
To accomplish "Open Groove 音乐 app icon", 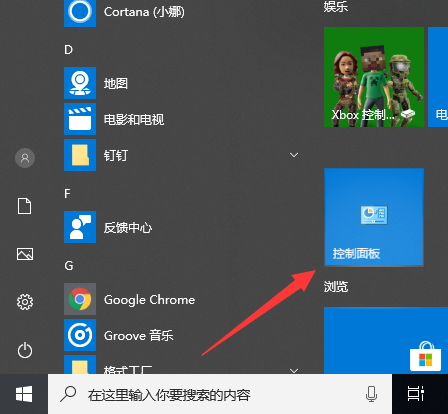I will click(x=80, y=335).
